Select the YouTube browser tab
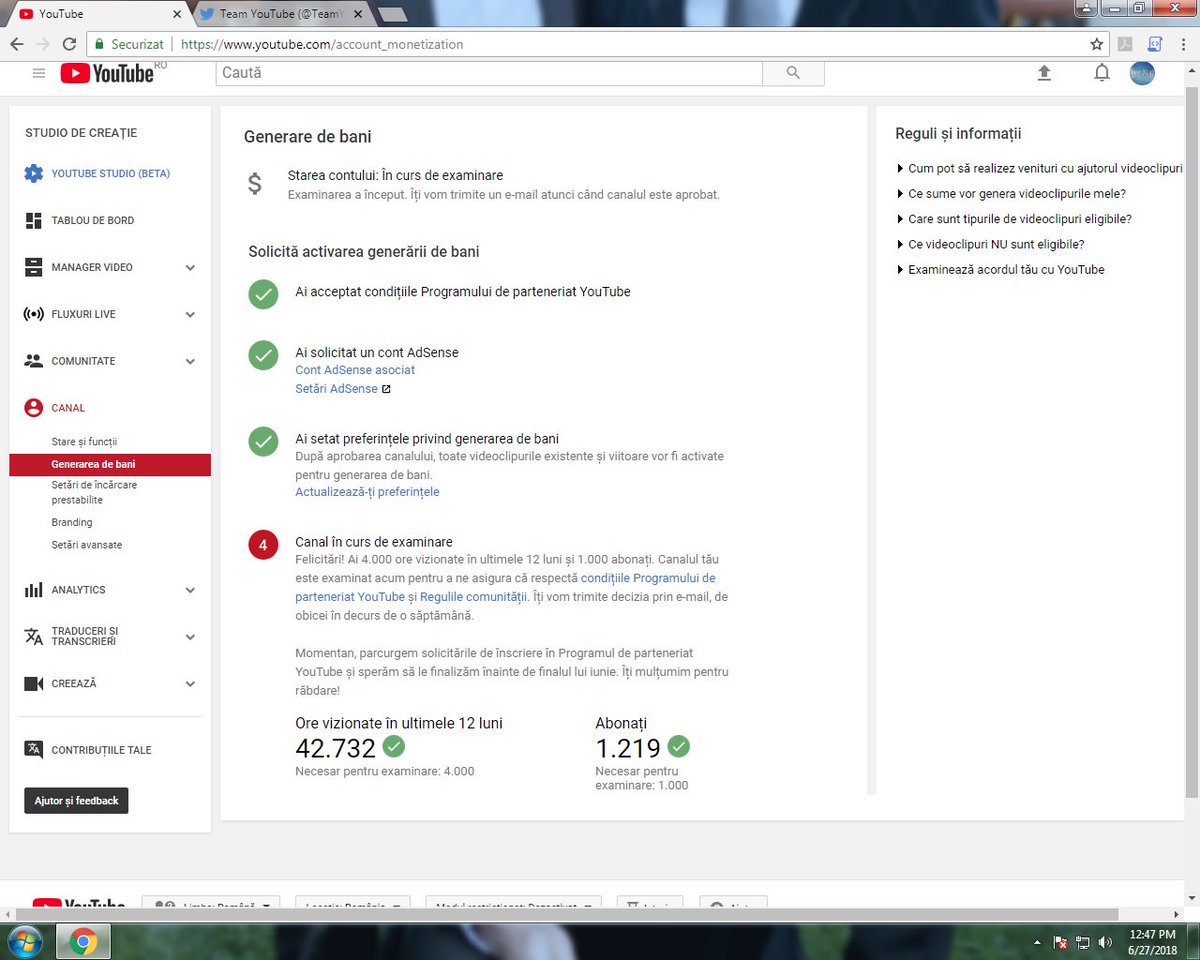This screenshot has width=1200, height=960. [97, 14]
